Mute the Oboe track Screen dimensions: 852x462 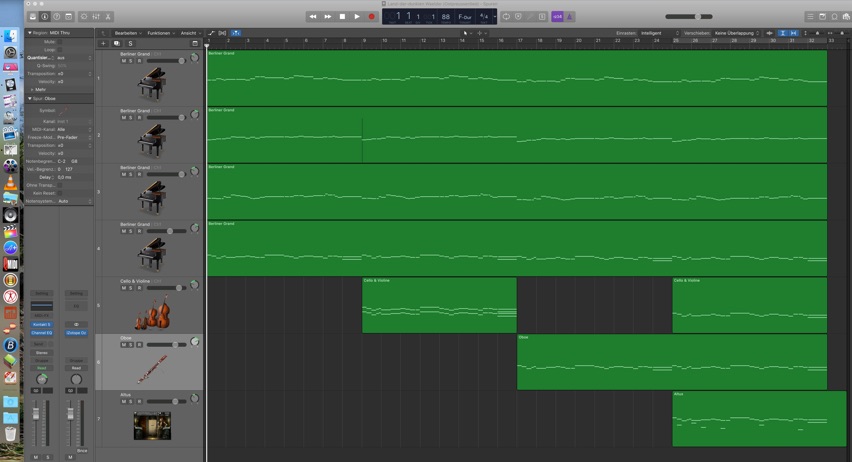(124, 345)
